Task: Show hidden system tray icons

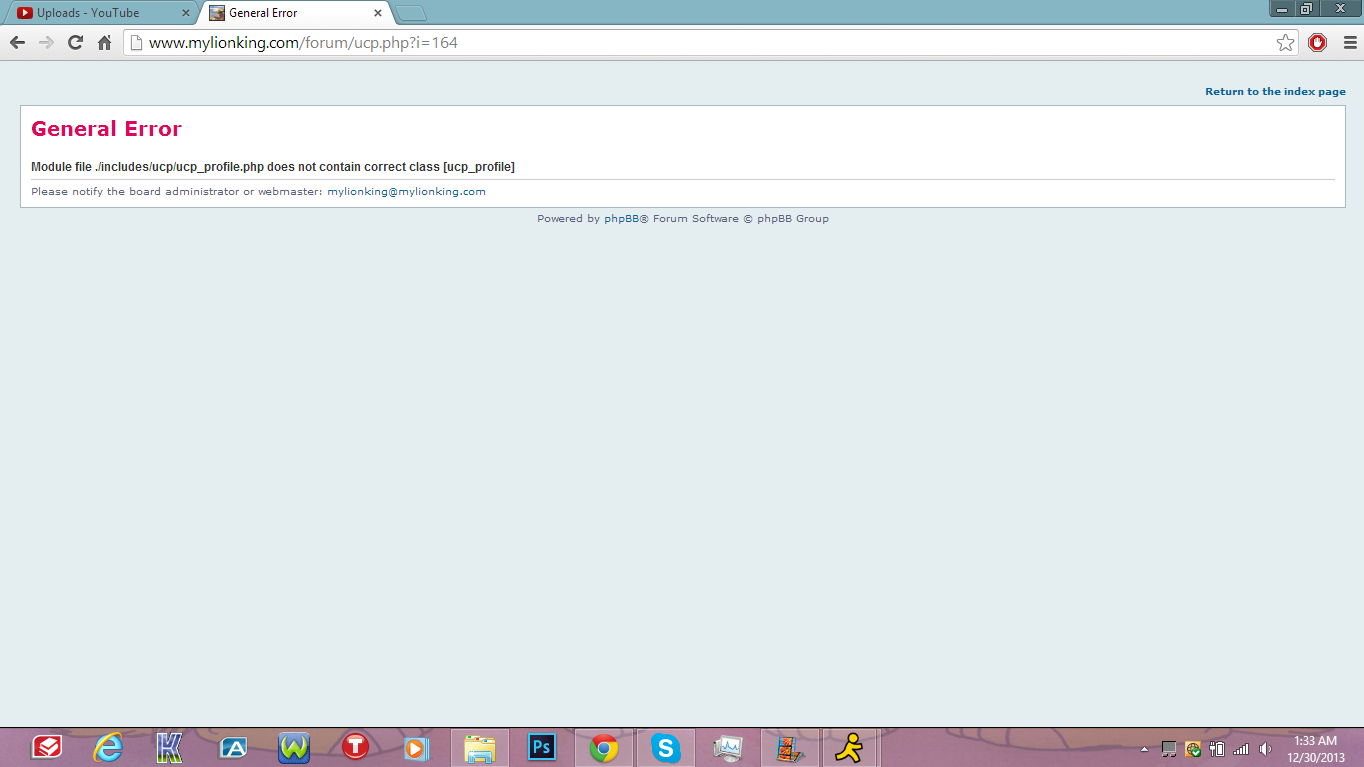Action: tap(1145, 749)
